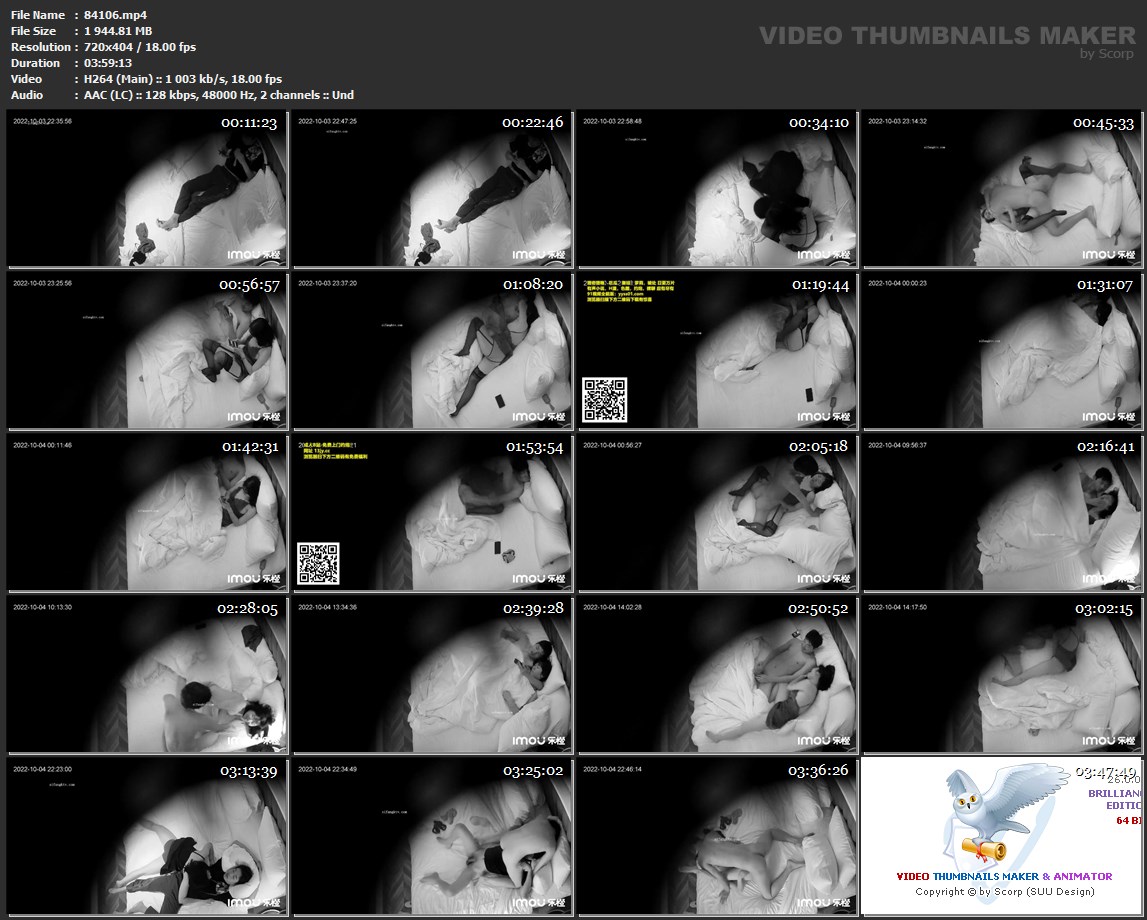This screenshot has width=1147, height=920.
Task: Select the thumbnail stamped 02:05:18
Action: coord(717,512)
